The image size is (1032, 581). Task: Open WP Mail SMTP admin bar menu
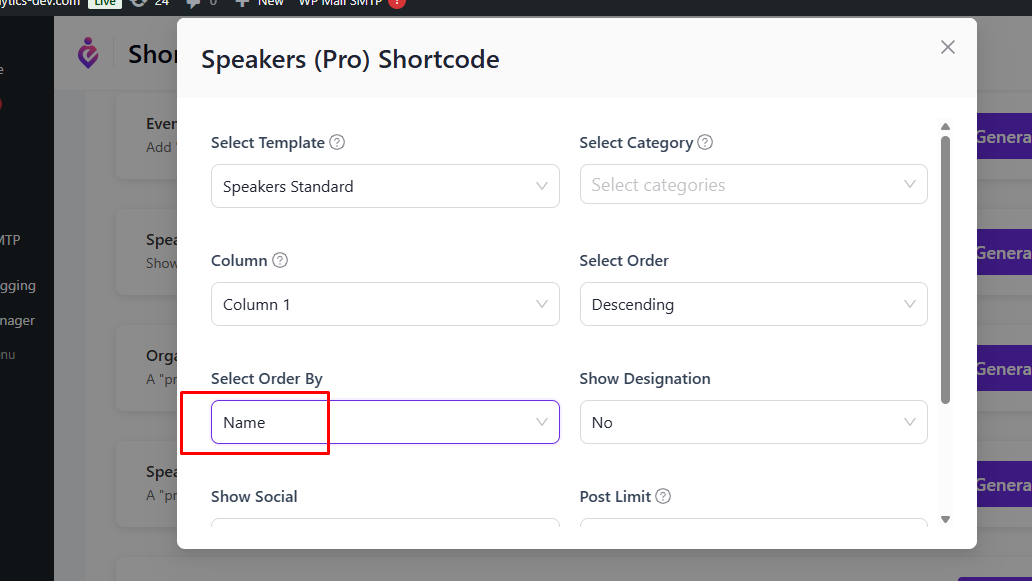(340, 3)
